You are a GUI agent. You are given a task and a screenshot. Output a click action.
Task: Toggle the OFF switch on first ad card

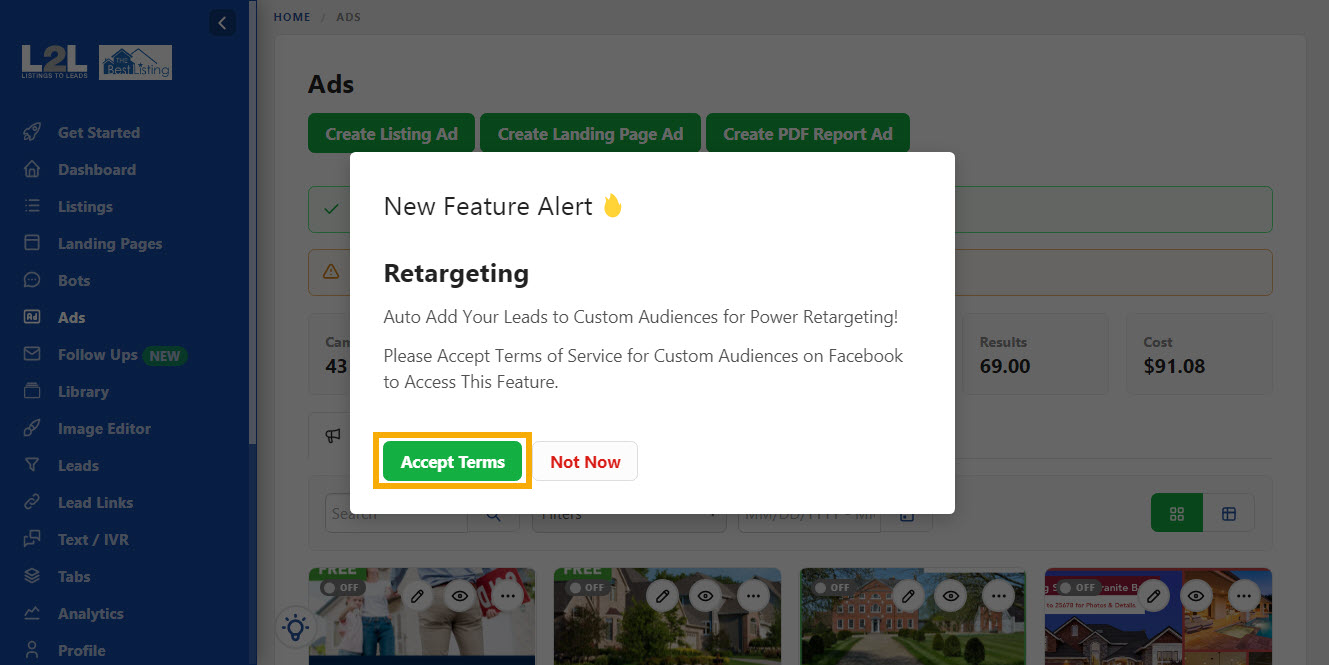point(342,588)
